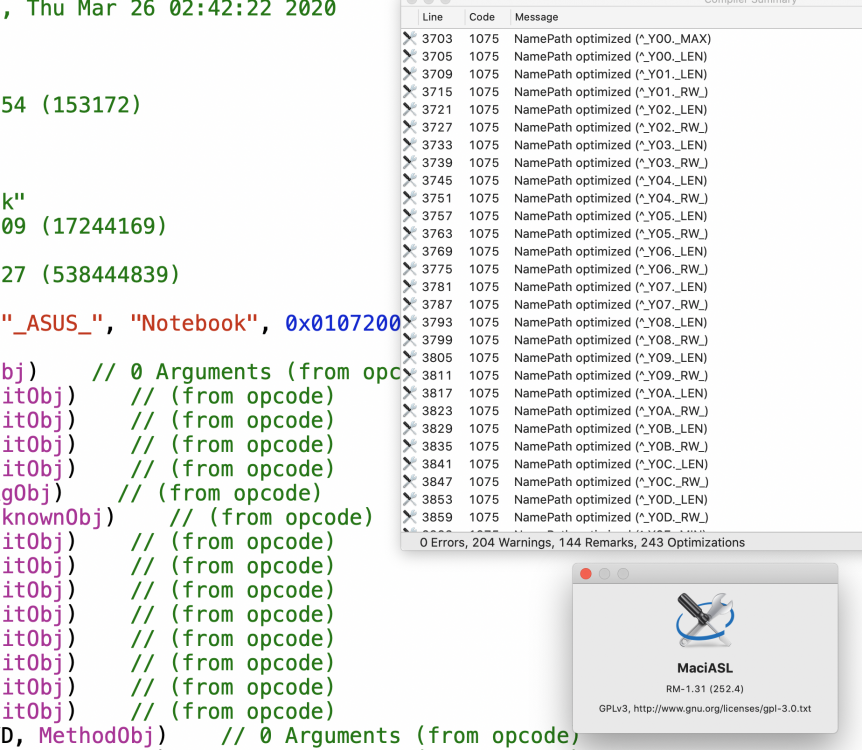This screenshot has height=750, width=862.
Task: Sort compiler summary by Code column
Action: [482, 17]
